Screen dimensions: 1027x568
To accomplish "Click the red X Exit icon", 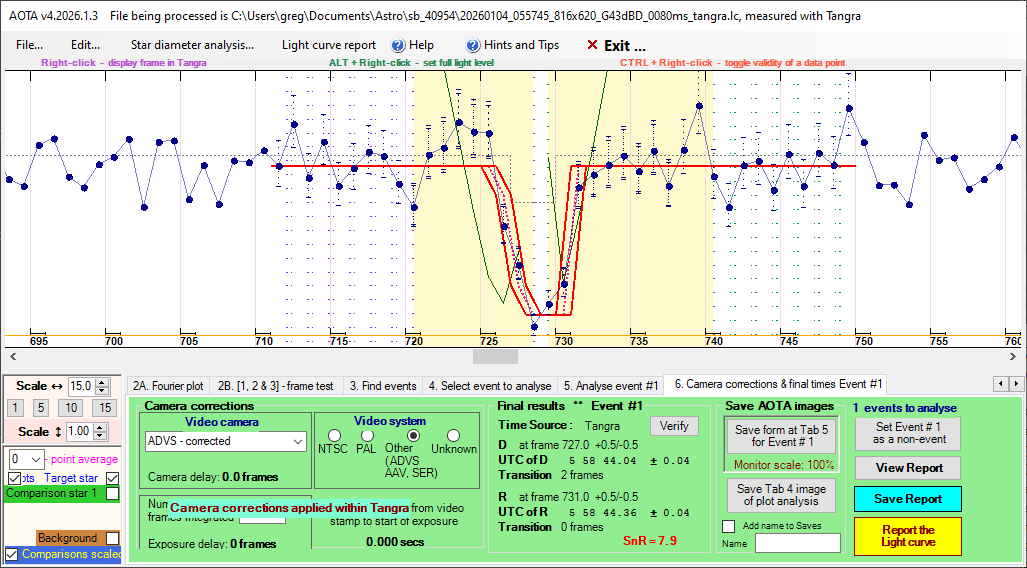I will (x=592, y=45).
